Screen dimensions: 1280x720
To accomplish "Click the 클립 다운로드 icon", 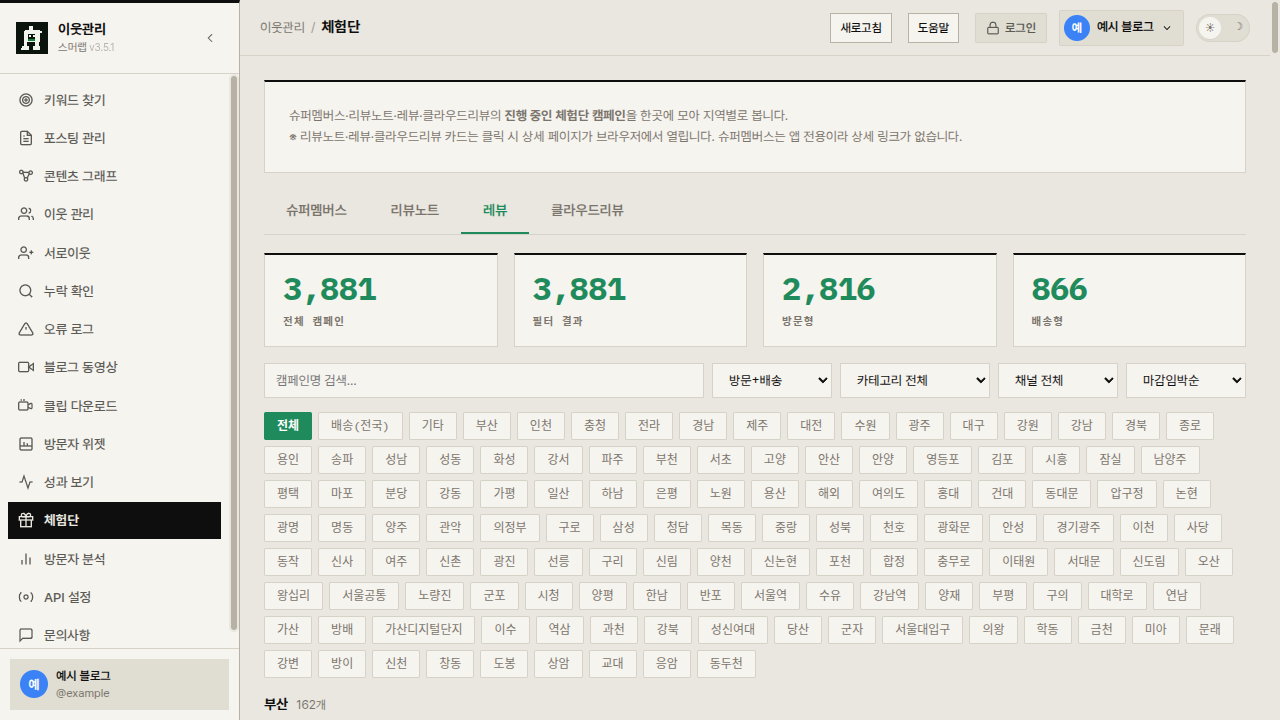I will coord(26,406).
